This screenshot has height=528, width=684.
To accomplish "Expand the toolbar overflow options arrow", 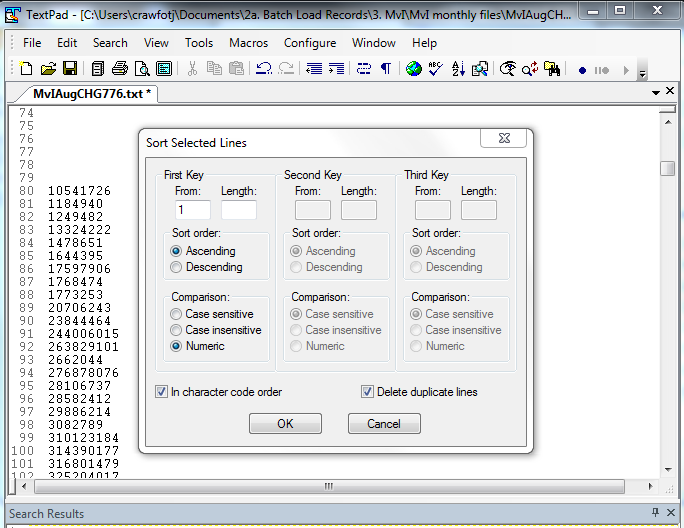I will 642,72.
